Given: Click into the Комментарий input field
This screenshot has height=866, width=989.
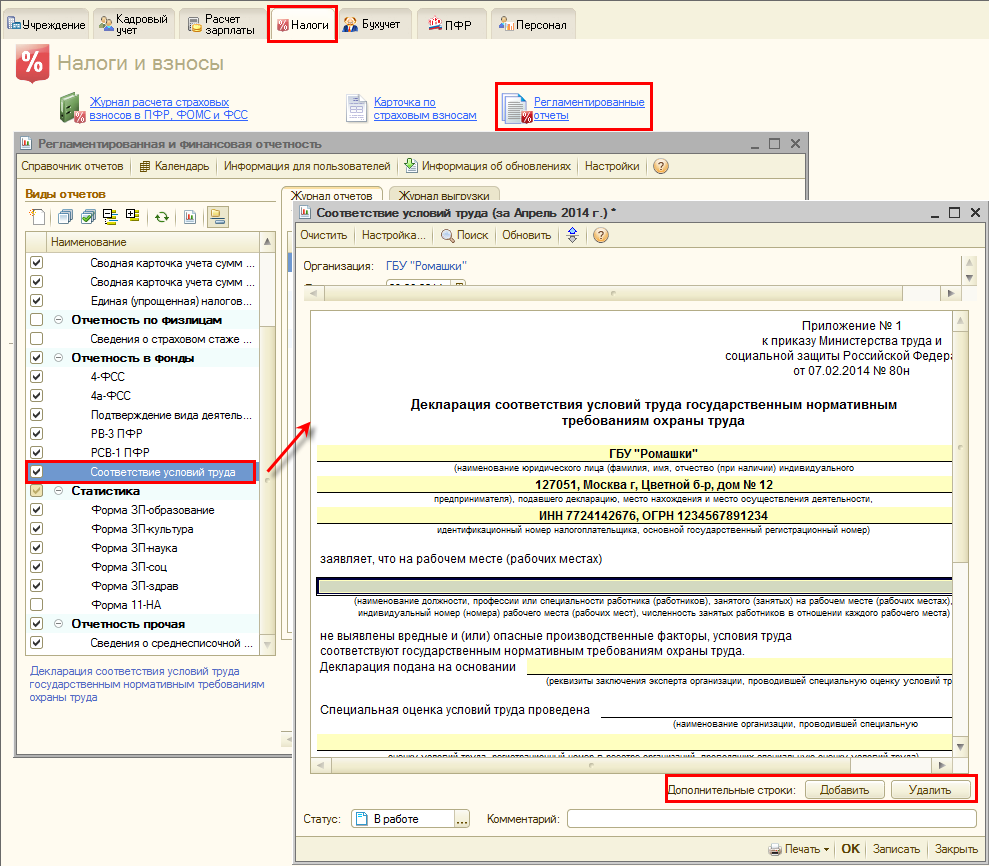Looking at the screenshot, I should click(x=770, y=819).
